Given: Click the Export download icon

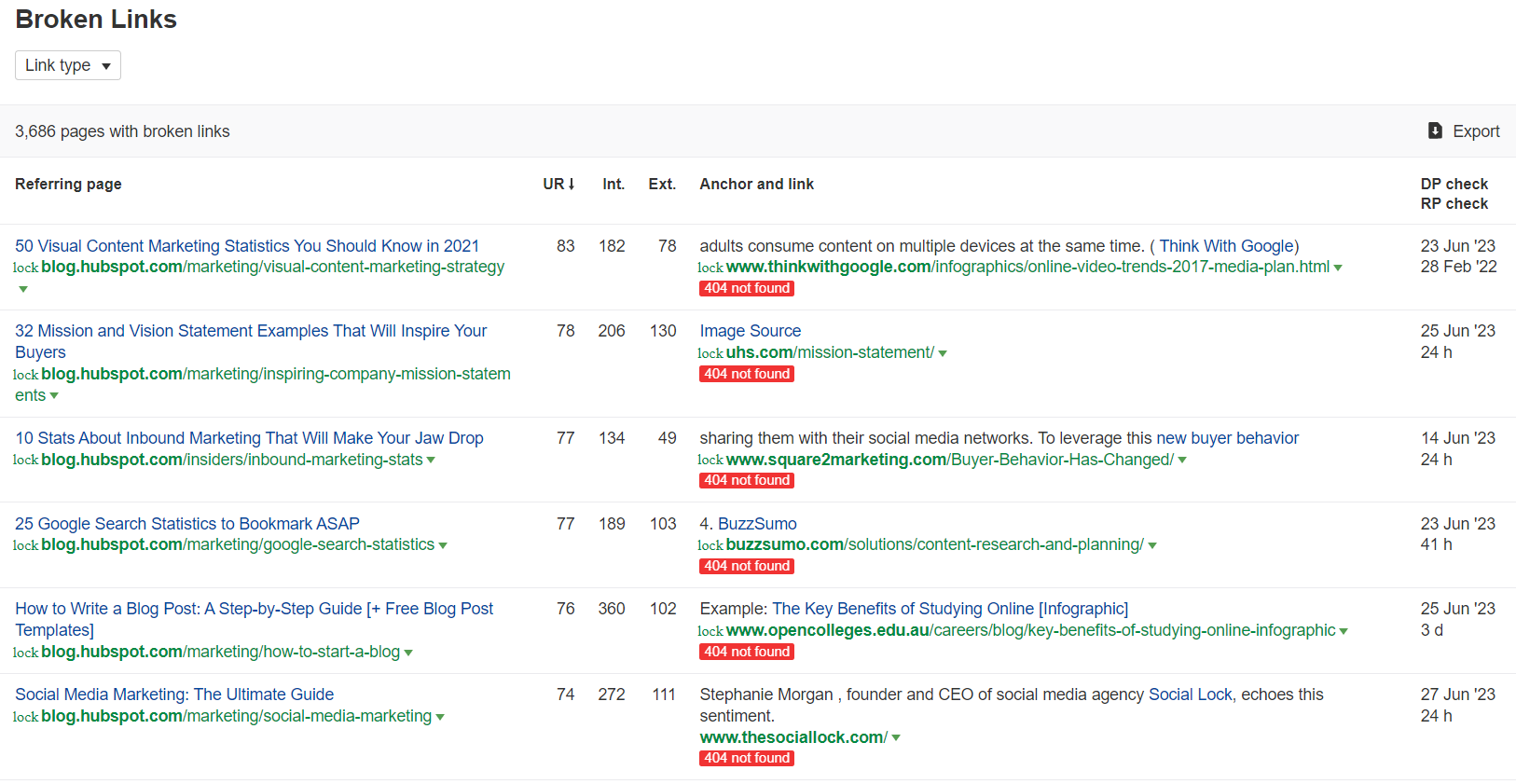Looking at the screenshot, I should pyautogui.click(x=1435, y=131).
